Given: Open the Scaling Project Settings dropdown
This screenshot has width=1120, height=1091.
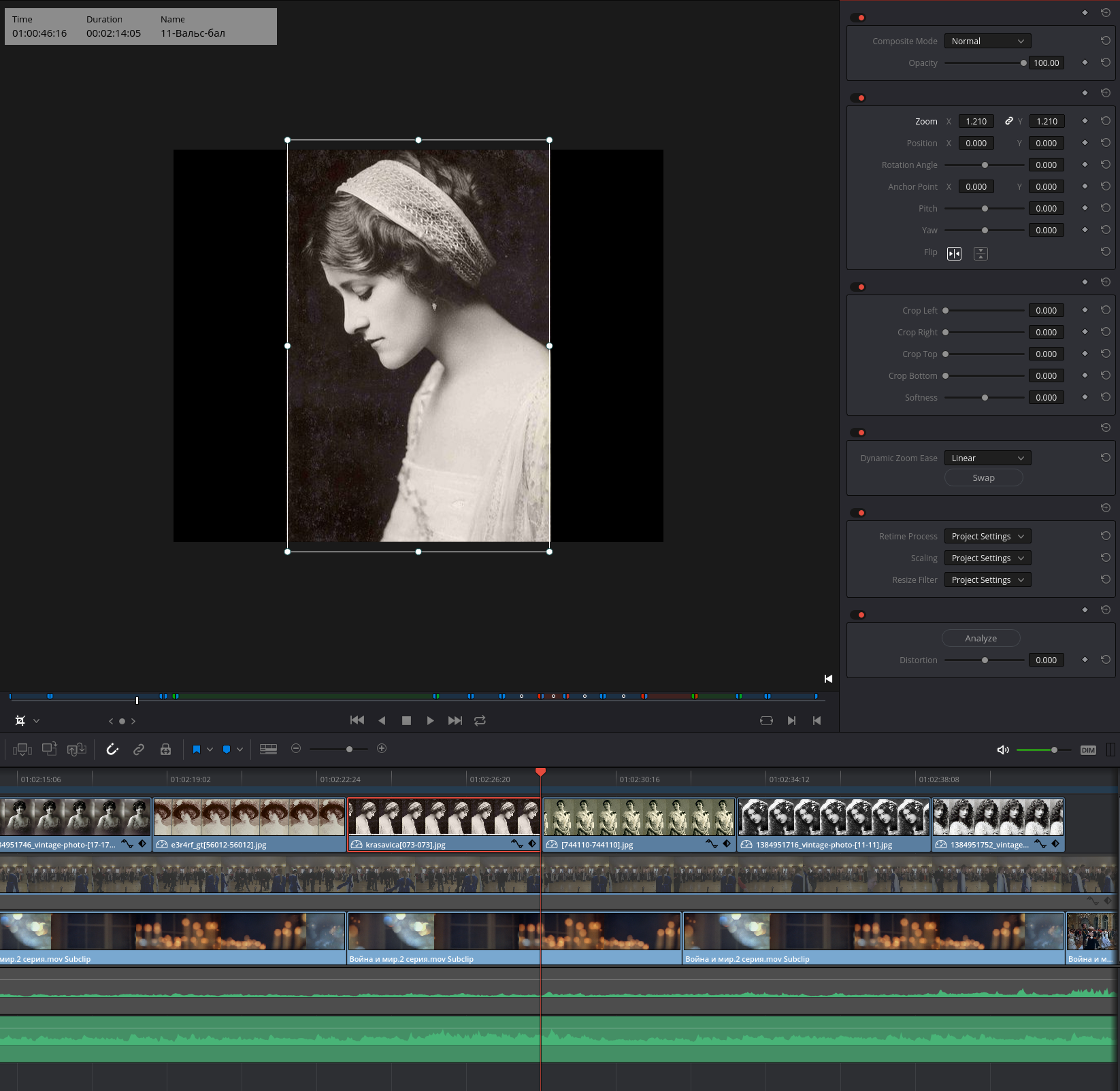Looking at the screenshot, I should pyautogui.click(x=987, y=558).
